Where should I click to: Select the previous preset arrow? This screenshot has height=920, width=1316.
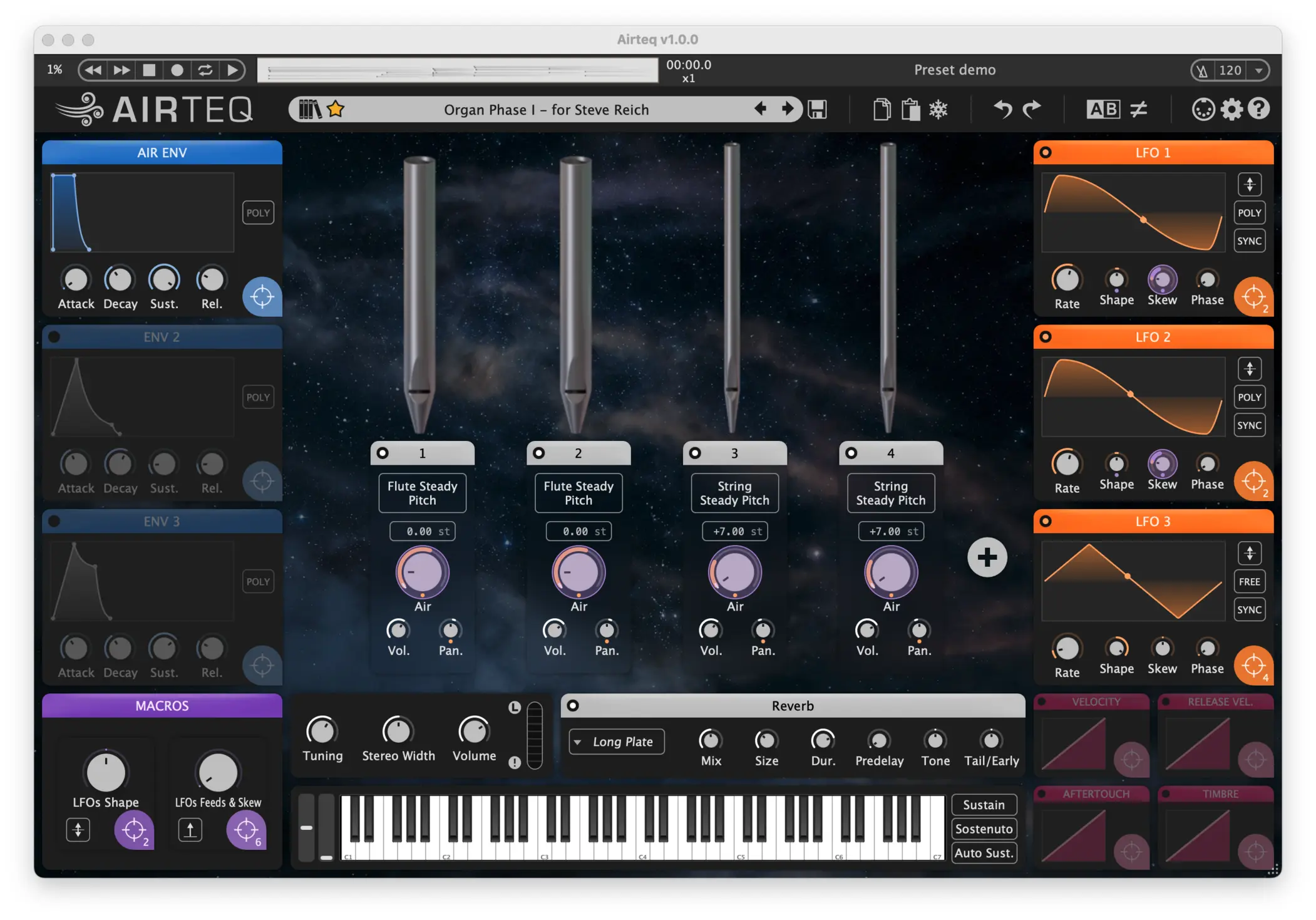[761, 109]
